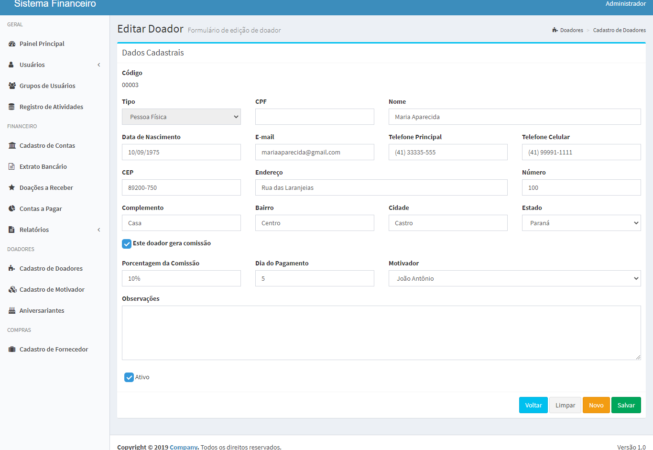Open Cadastro de Motivador menu item
The image size is (653, 450).
click(52, 289)
